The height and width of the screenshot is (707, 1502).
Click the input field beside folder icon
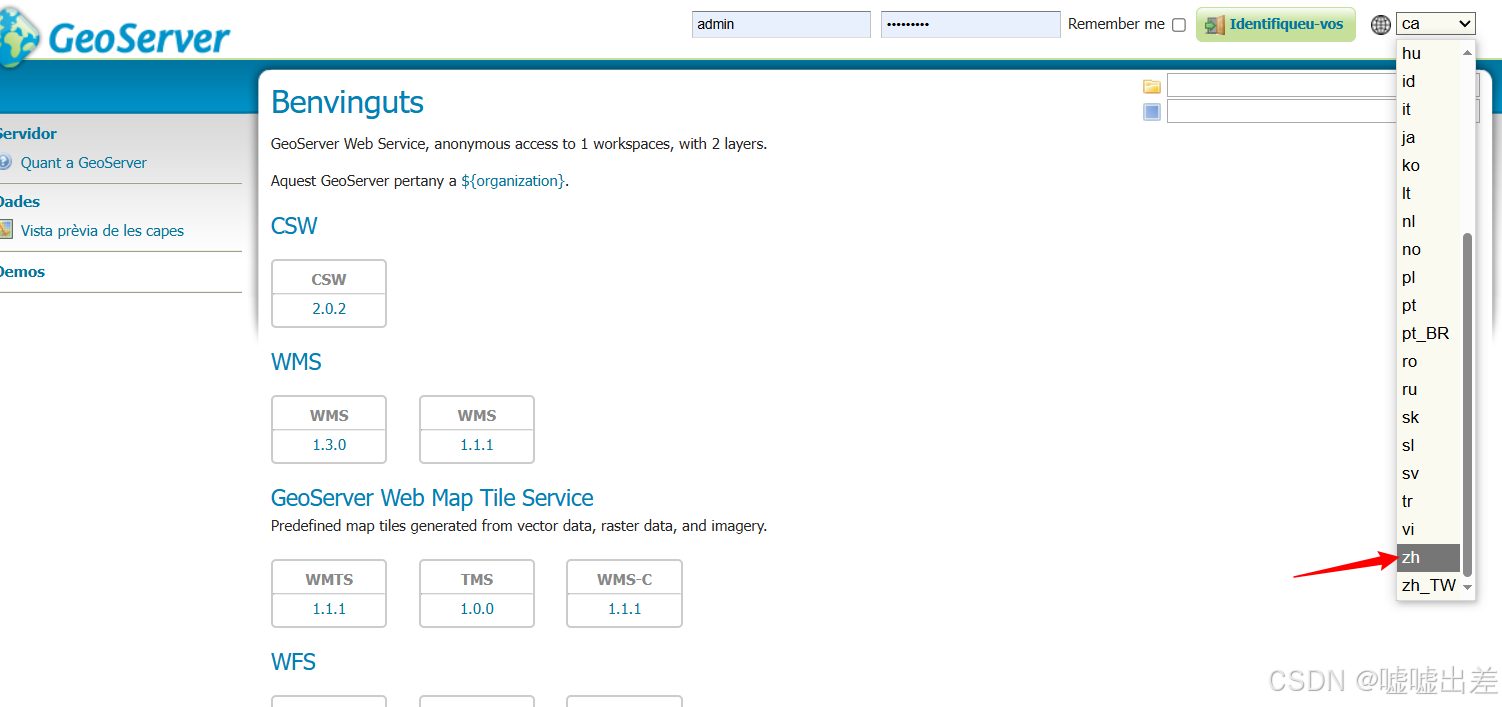(x=1281, y=86)
